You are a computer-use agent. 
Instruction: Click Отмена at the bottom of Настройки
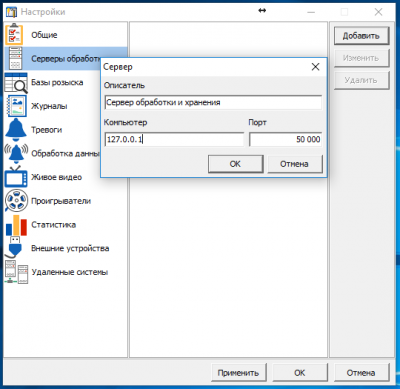361,372
